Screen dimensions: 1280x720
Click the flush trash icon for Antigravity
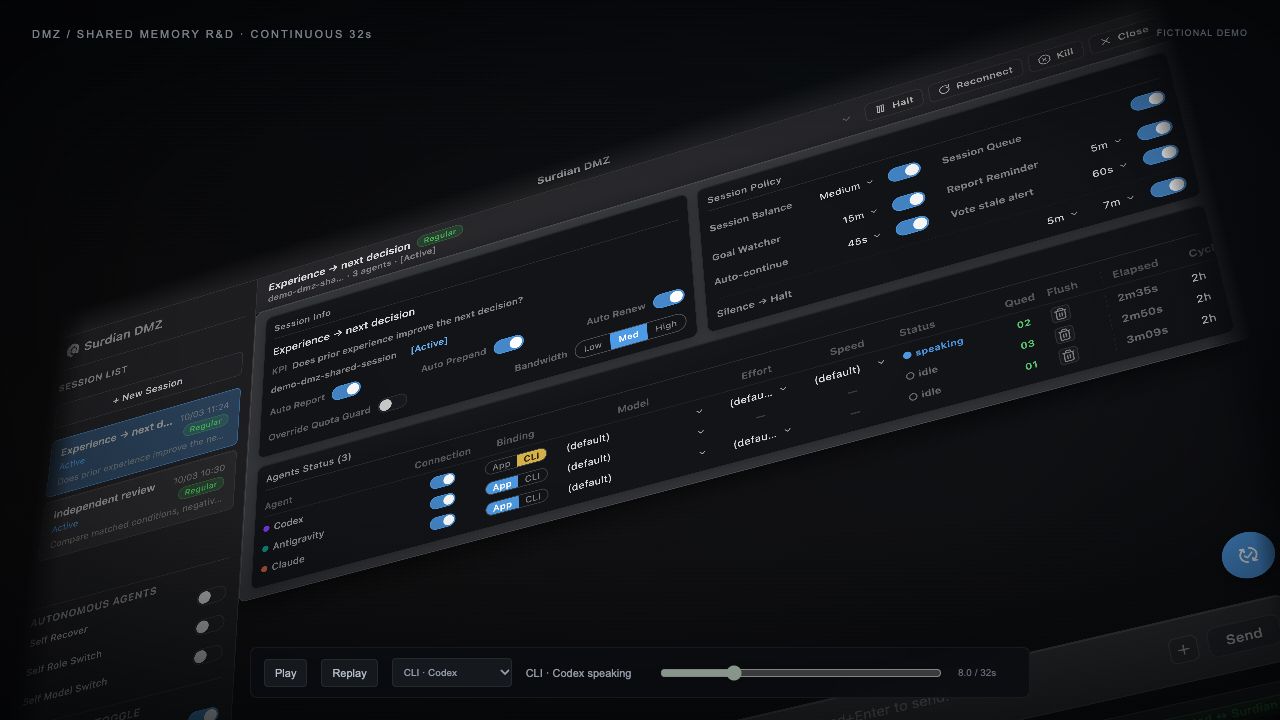[1065, 334]
